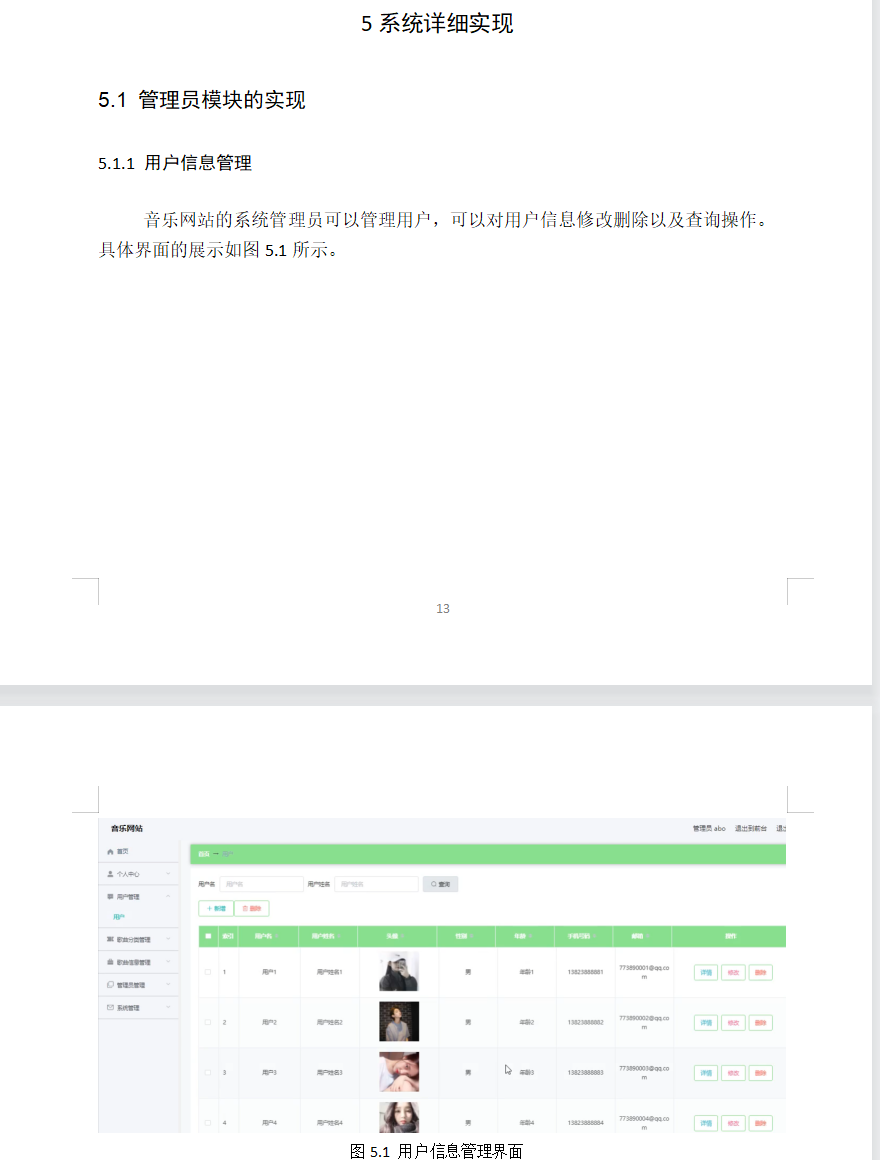This screenshot has height=1160, width=880.
Task: Expand the 系统管理 submenu
Action: [168, 1008]
